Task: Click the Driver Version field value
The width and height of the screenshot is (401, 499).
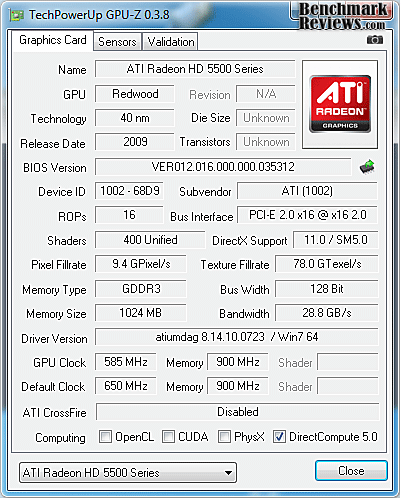Action: coord(237,337)
